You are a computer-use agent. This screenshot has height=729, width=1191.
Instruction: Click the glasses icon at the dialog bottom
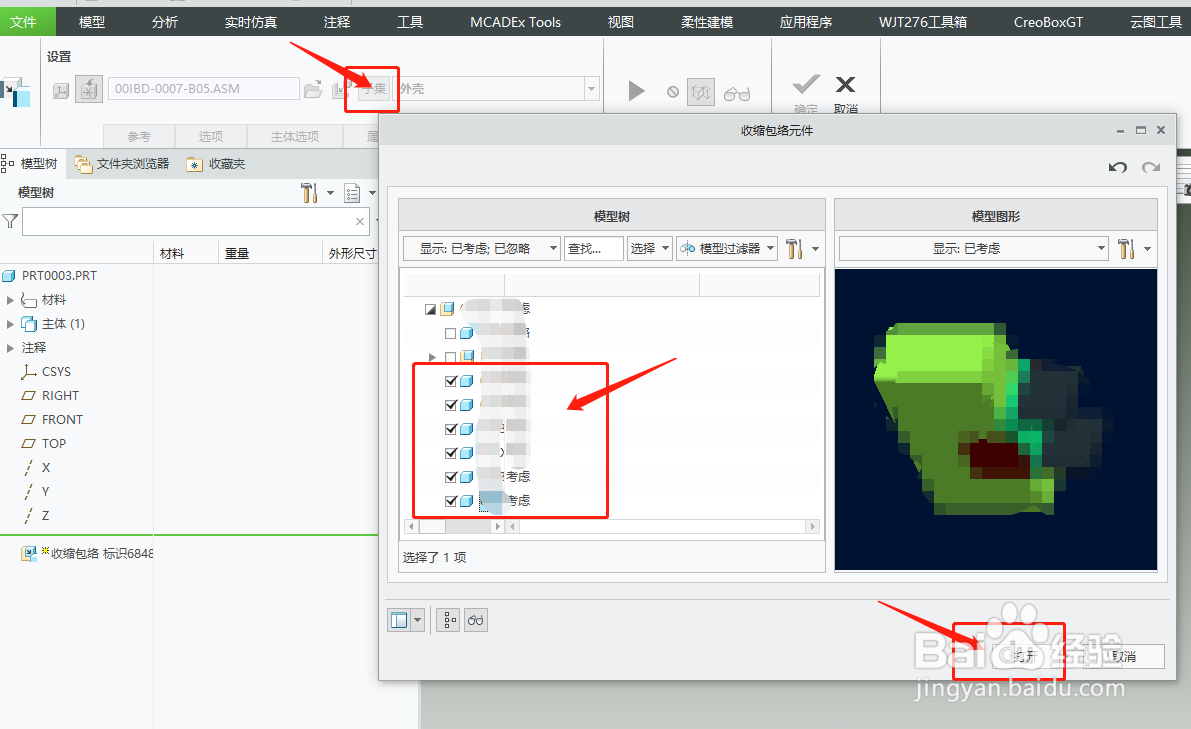(x=475, y=620)
